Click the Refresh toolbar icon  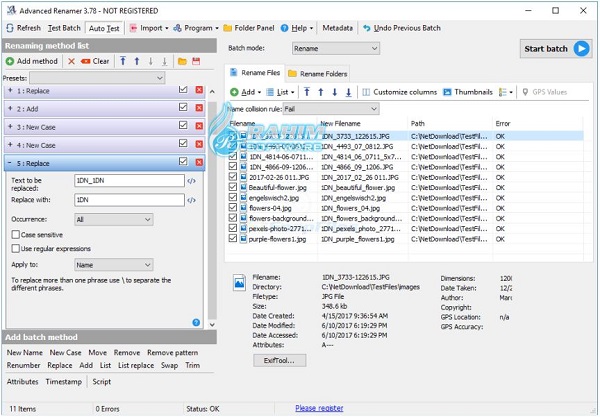pyautogui.click(x=26, y=28)
